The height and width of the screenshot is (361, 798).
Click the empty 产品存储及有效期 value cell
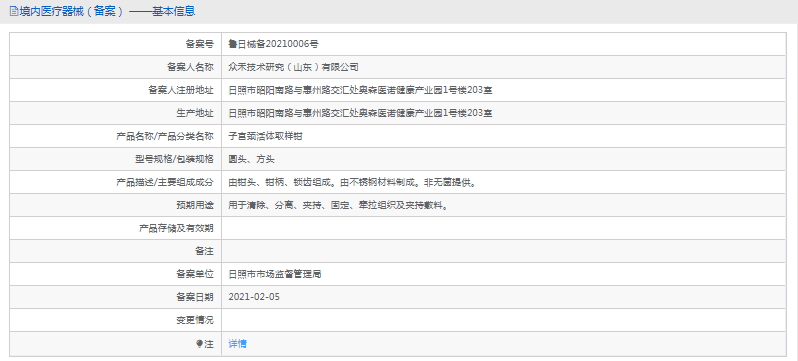pos(504,229)
